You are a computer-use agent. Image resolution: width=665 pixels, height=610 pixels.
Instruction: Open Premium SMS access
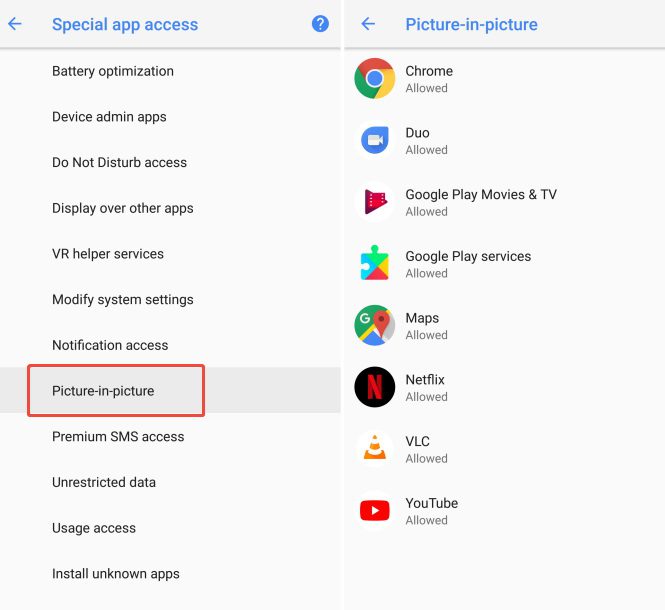coord(170,437)
